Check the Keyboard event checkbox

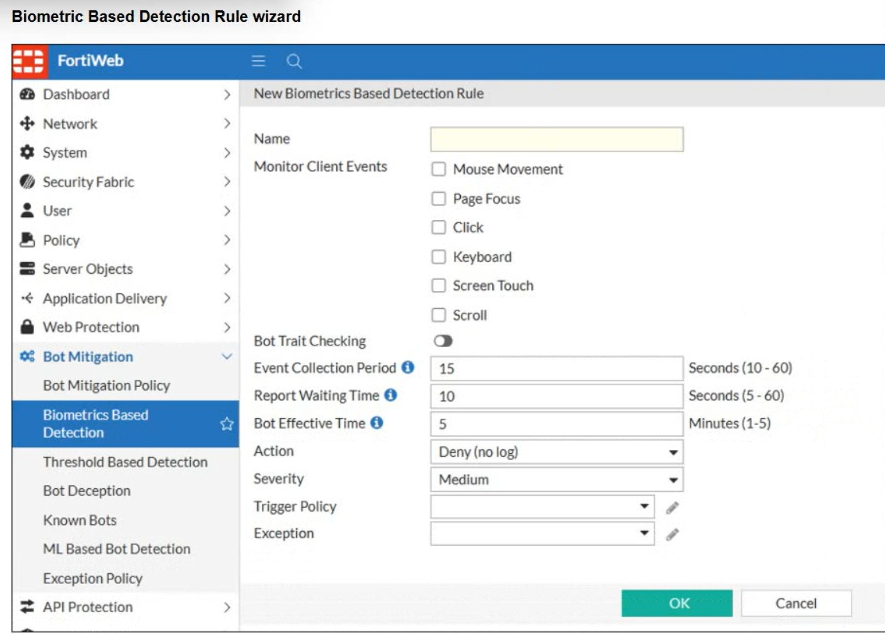pyautogui.click(x=439, y=257)
